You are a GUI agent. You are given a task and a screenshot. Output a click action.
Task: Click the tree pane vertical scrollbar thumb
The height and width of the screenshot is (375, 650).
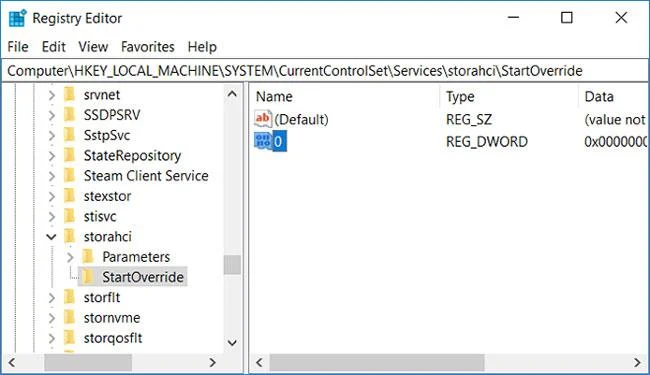(232, 264)
